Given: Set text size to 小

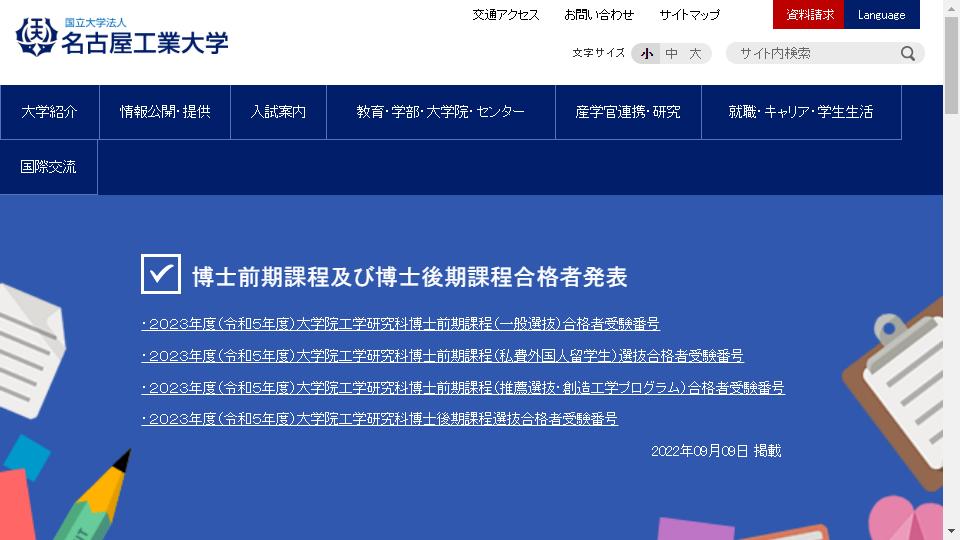Looking at the screenshot, I should point(647,53).
